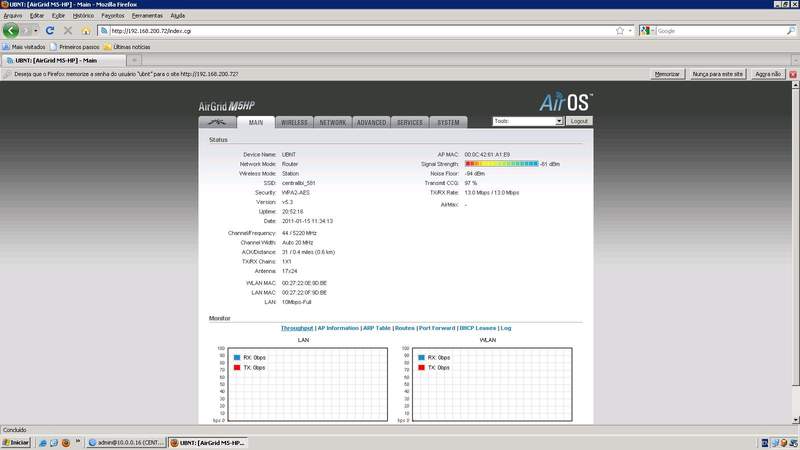
Task: Click the SSID value centralbi_581
Action: (298, 183)
